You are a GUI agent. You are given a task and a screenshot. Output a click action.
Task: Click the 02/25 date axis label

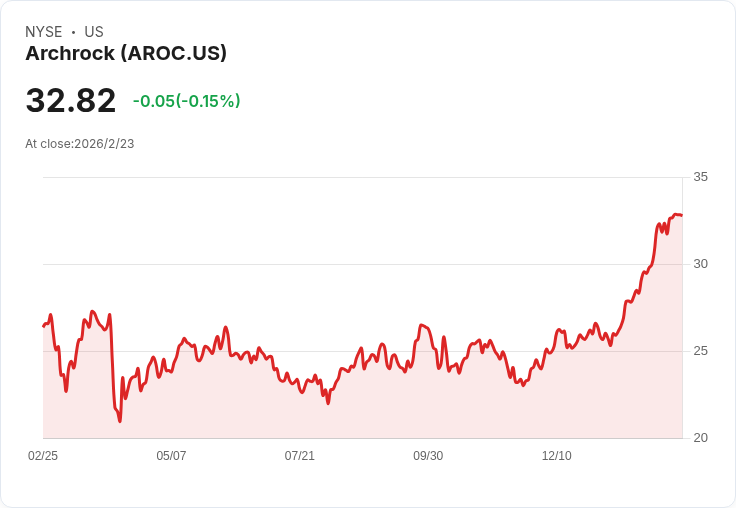(43, 455)
